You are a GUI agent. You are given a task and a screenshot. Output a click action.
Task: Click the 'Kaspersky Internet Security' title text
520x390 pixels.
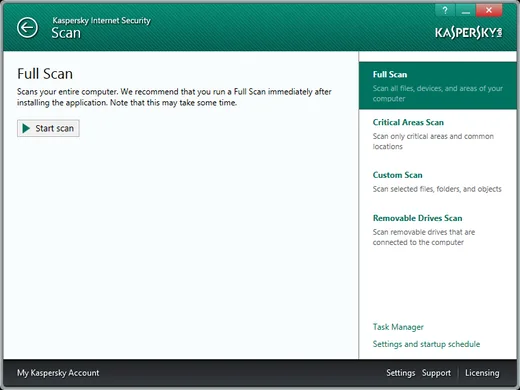click(101, 21)
